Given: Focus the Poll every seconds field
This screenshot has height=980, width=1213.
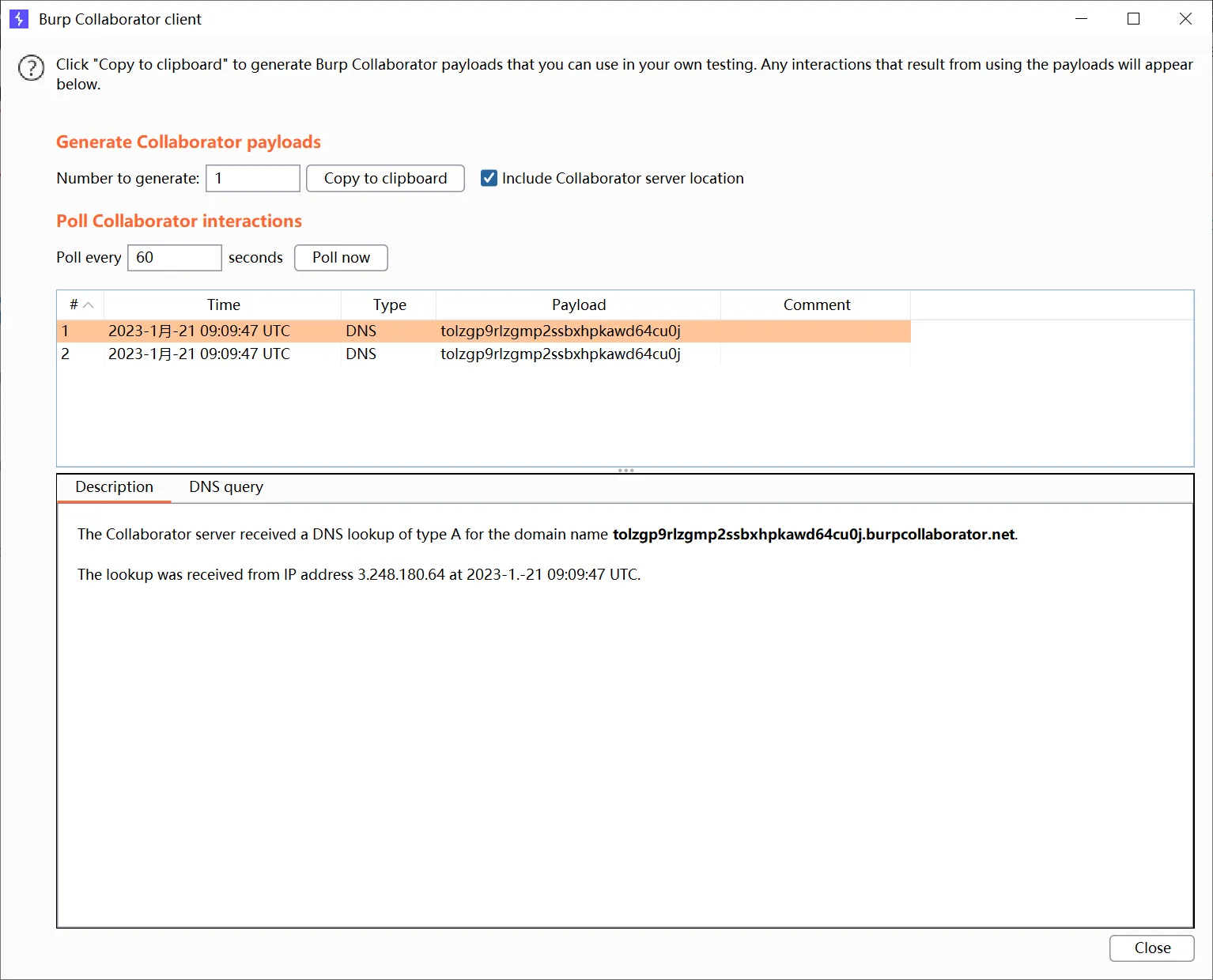Looking at the screenshot, I should point(175,258).
